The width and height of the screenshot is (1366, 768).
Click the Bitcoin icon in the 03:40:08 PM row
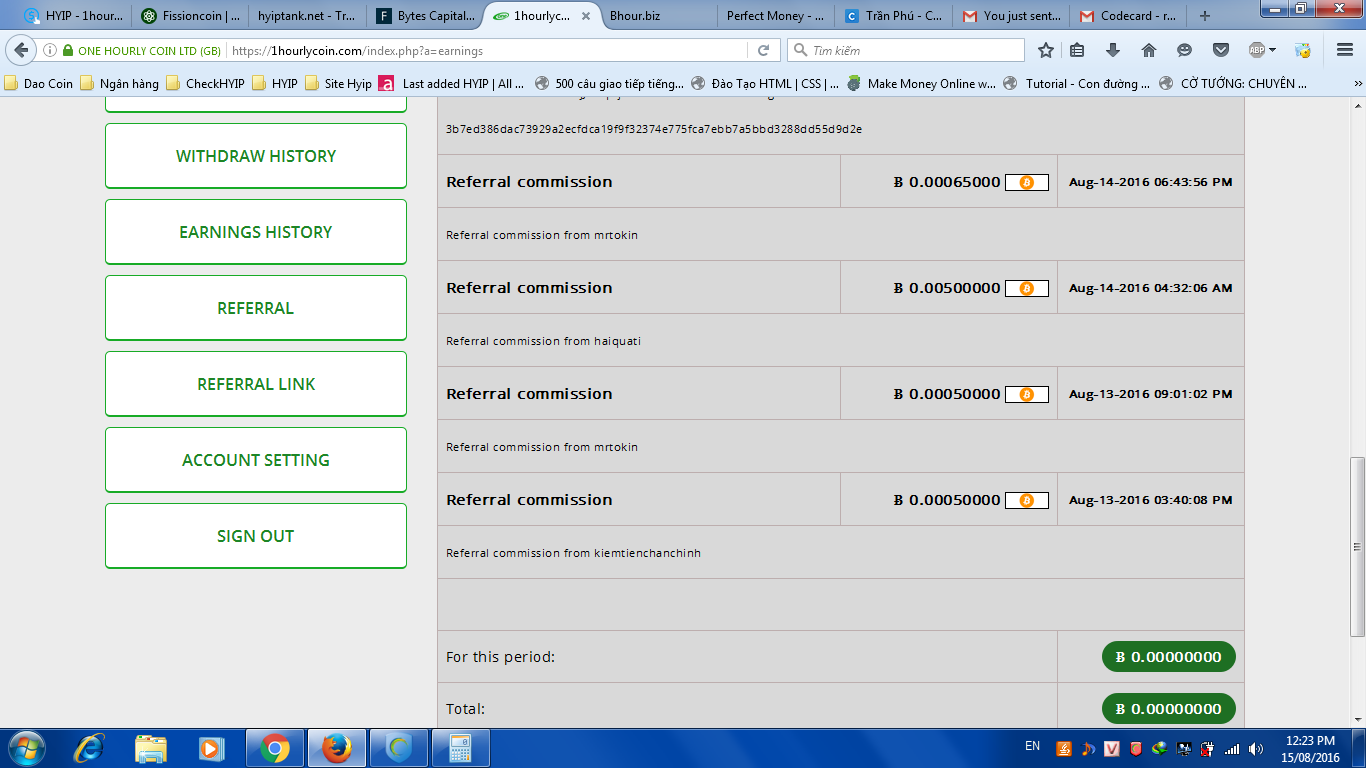[x=1026, y=500]
